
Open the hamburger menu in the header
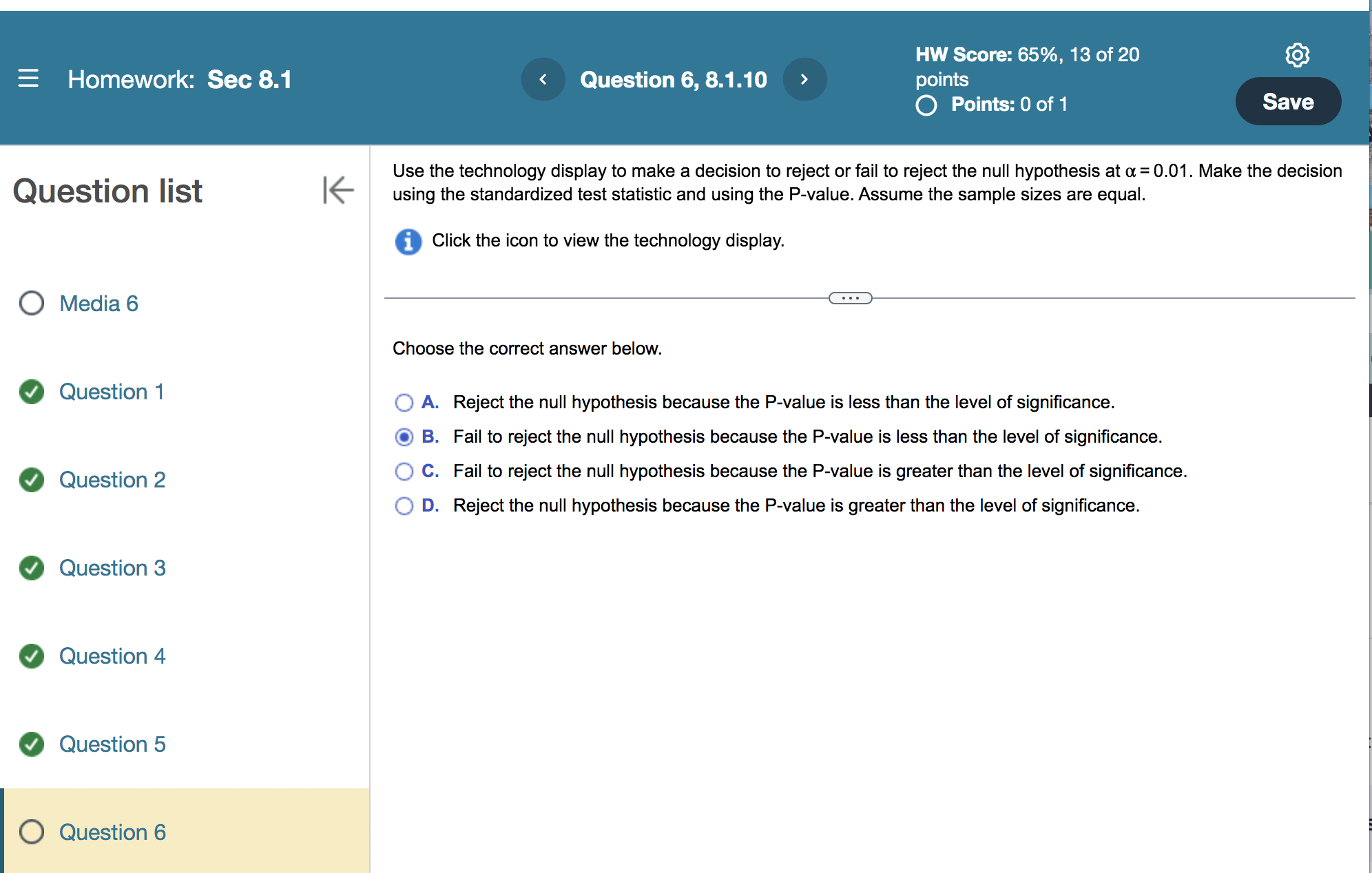point(28,79)
